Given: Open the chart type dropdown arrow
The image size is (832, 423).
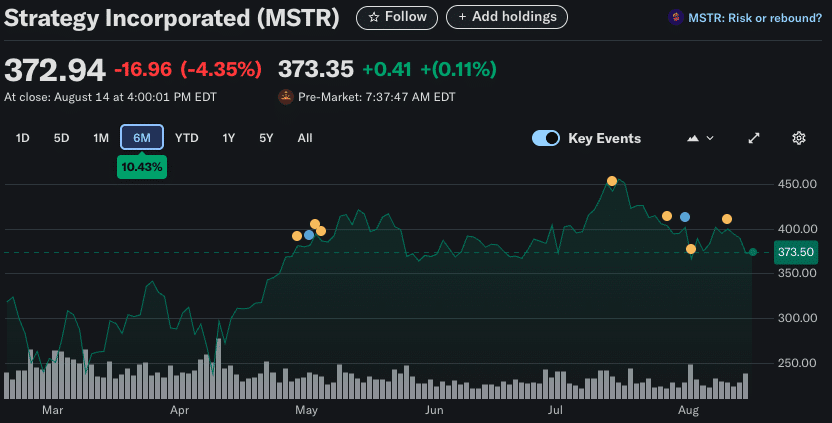Looking at the screenshot, I should (710, 138).
